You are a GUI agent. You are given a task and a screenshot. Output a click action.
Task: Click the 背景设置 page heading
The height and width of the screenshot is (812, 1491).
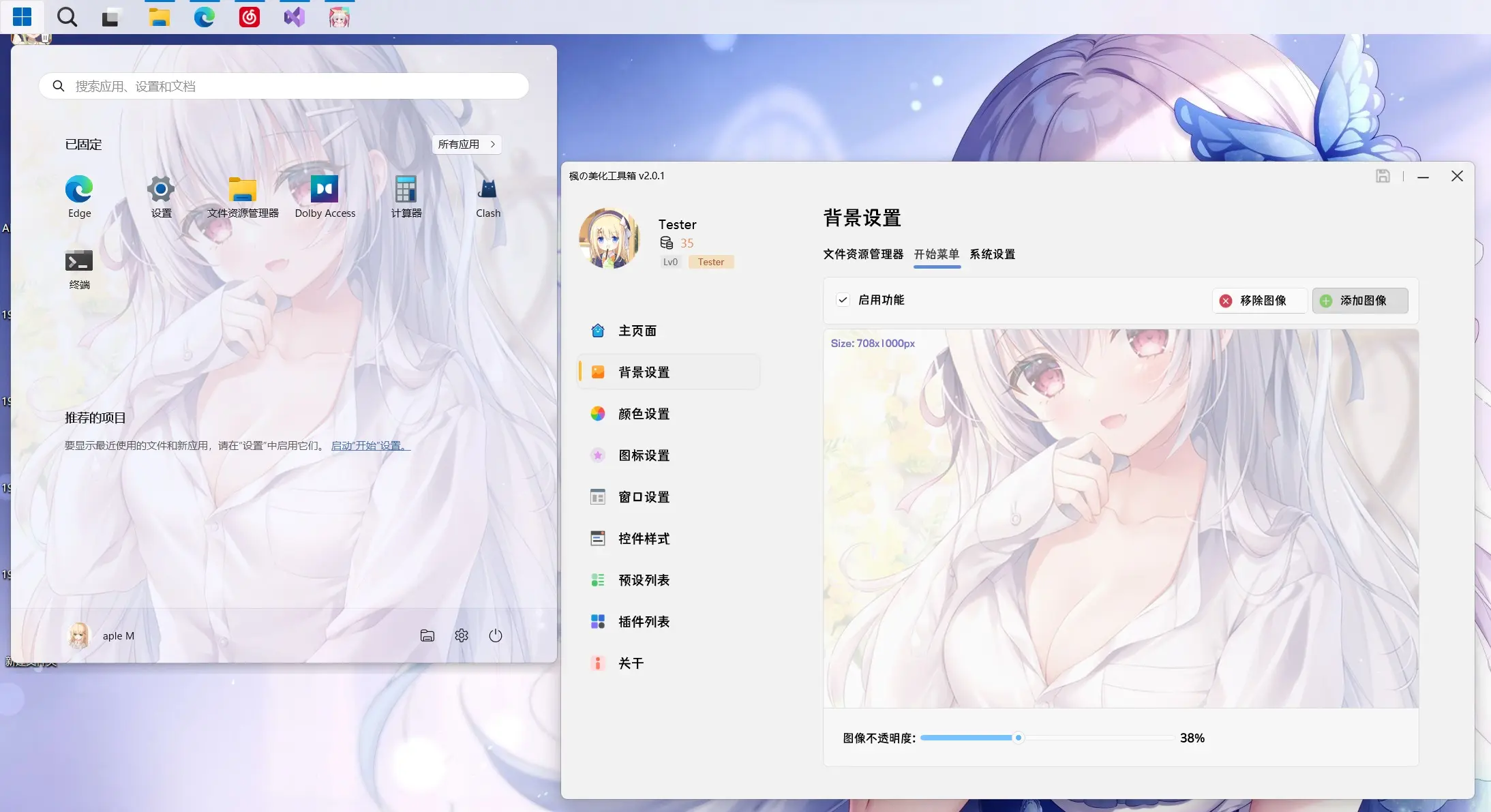(x=862, y=217)
